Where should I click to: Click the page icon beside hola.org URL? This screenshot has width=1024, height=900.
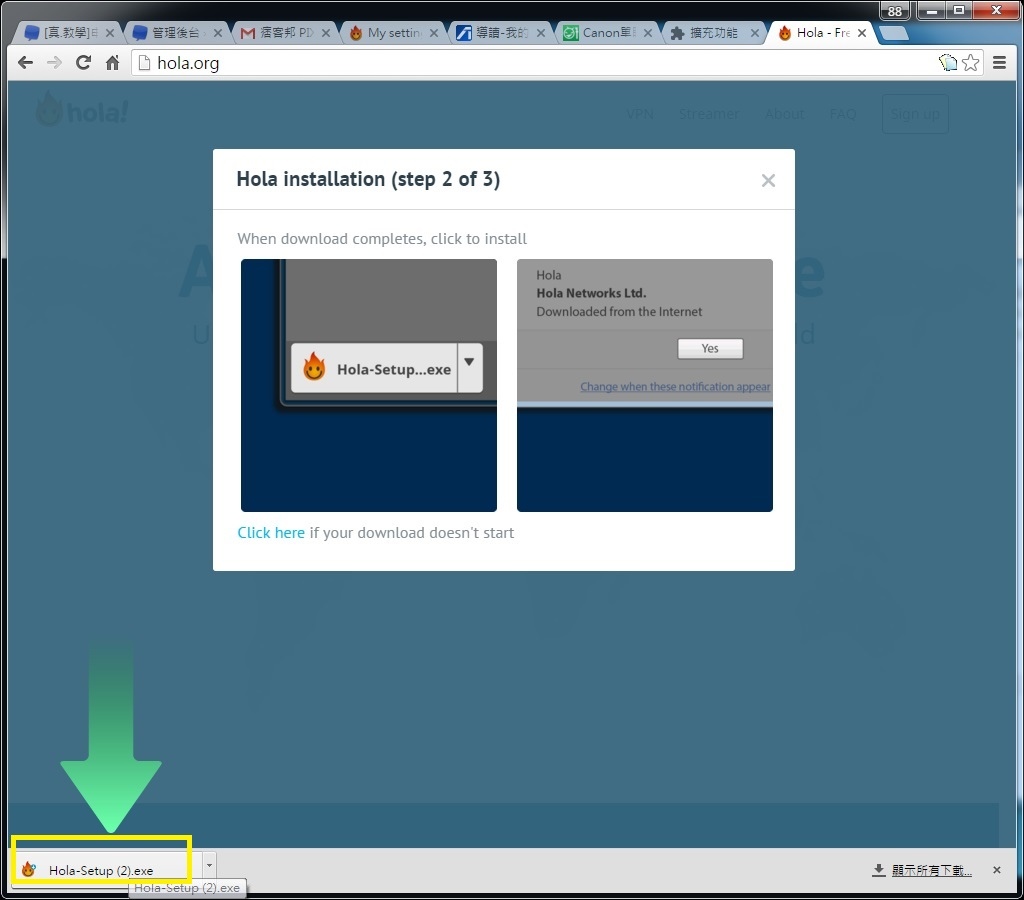pos(144,63)
